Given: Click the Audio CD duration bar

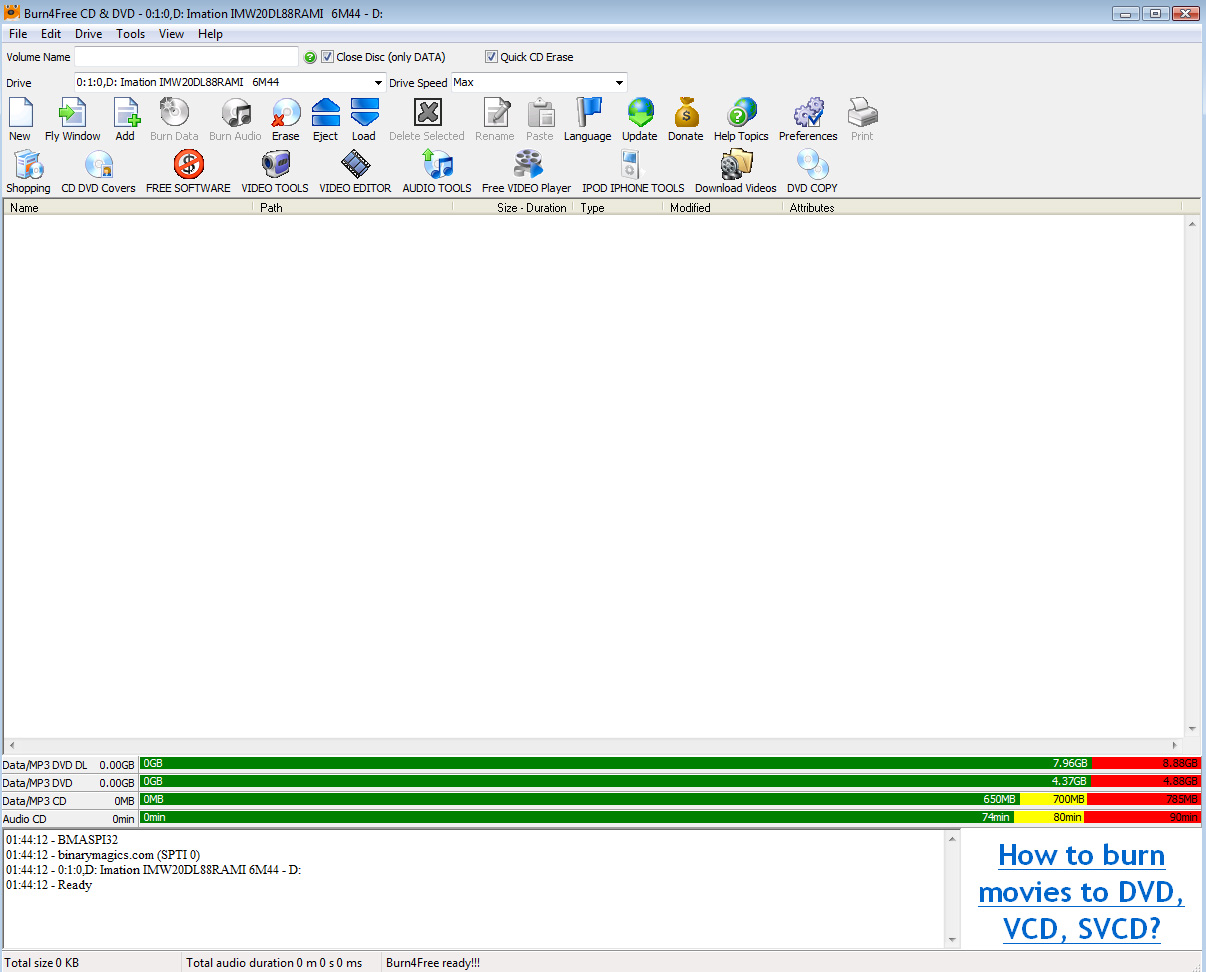Looking at the screenshot, I should pyautogui.click(x=670, y=818).
